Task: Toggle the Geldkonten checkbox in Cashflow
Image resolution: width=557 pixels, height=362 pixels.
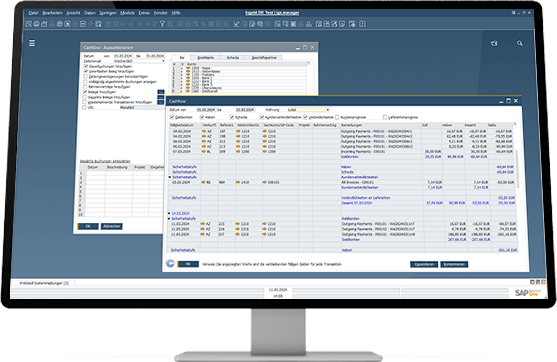Action: [172, 117]
